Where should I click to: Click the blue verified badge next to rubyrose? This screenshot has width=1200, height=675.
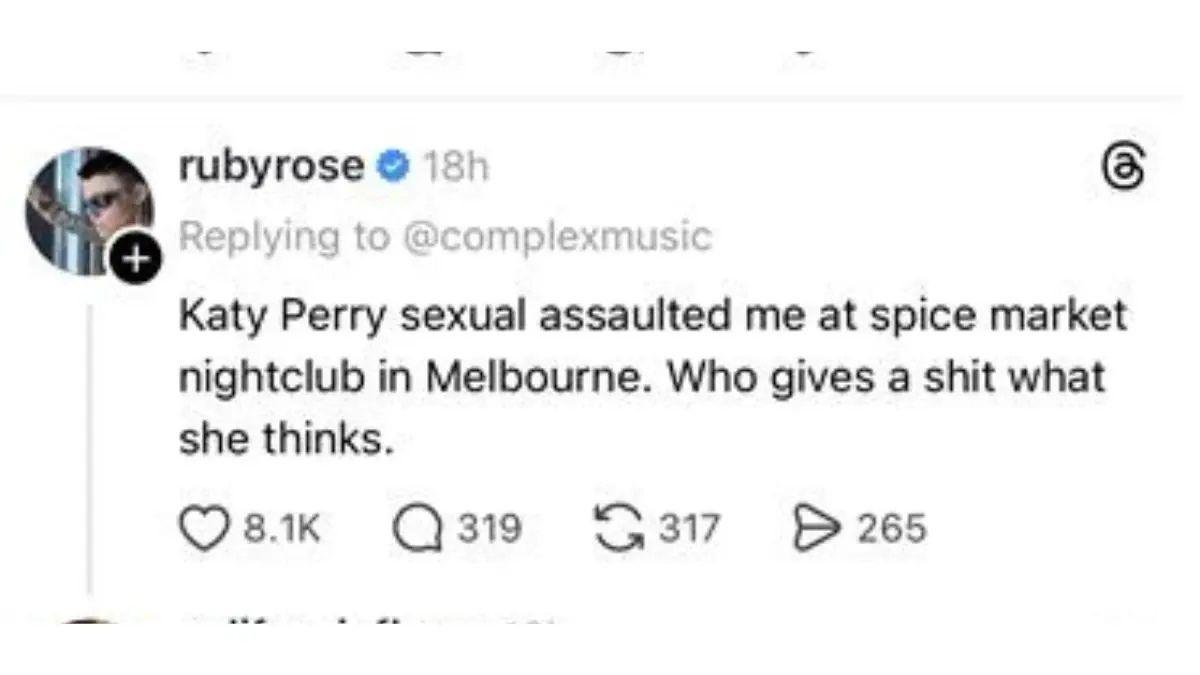(392, 166)
